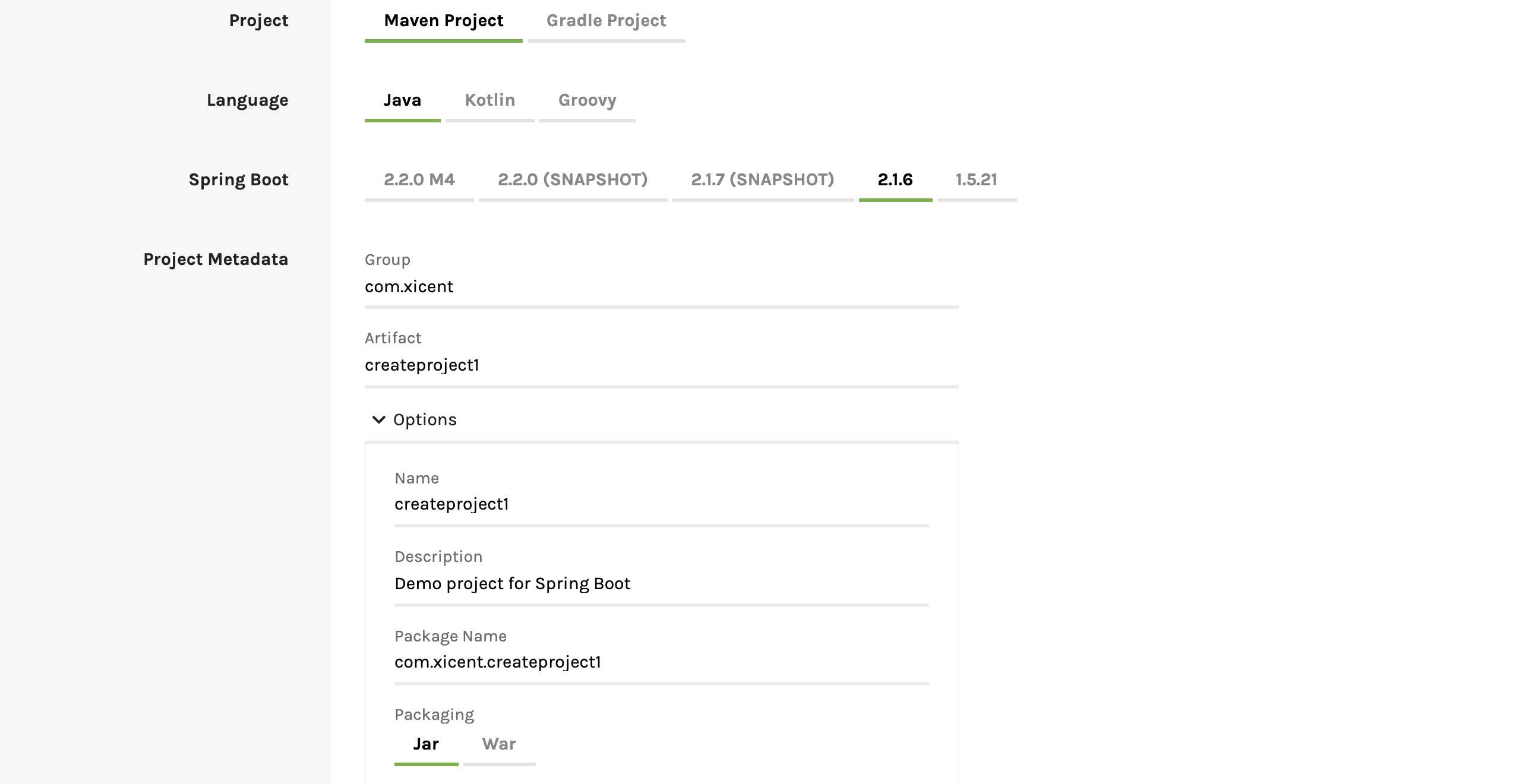This screenshot has height=784, width=1535.
Task: Focus the Artifact text field
Action: (x=661, y=365)
